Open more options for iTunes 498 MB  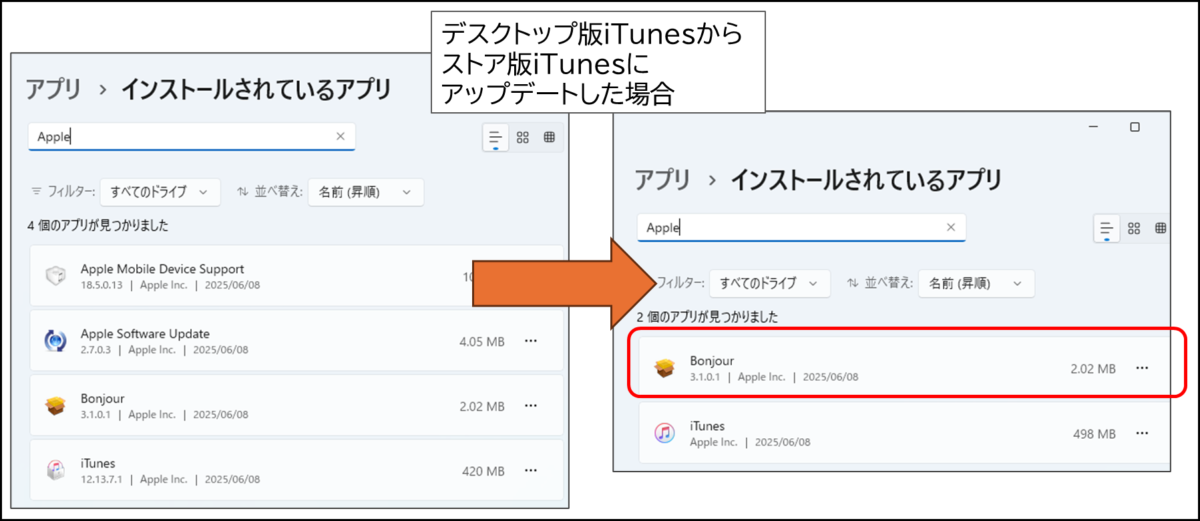click(1142, 434)
